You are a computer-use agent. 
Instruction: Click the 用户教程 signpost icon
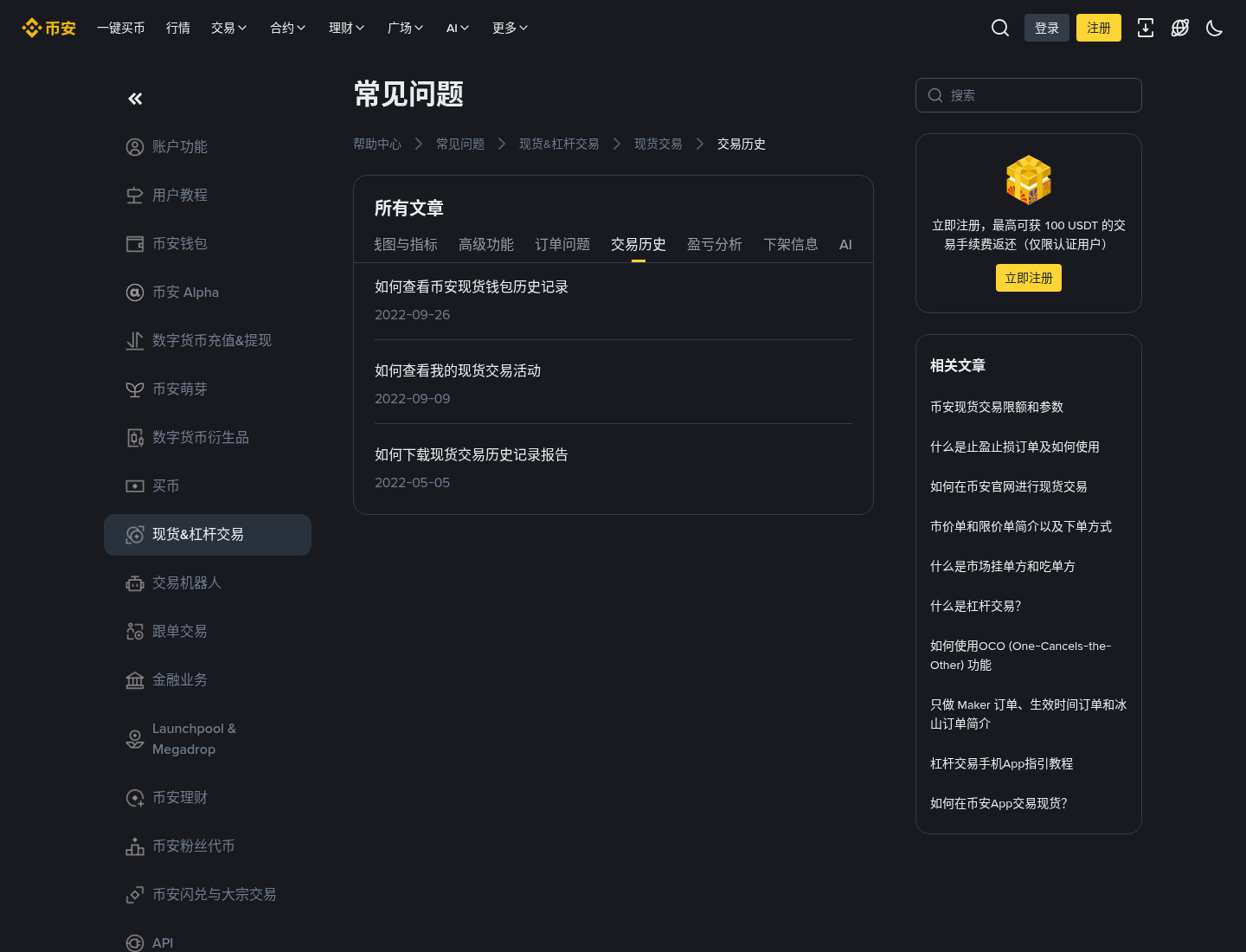pyautogui.click(x=135, y=196)
